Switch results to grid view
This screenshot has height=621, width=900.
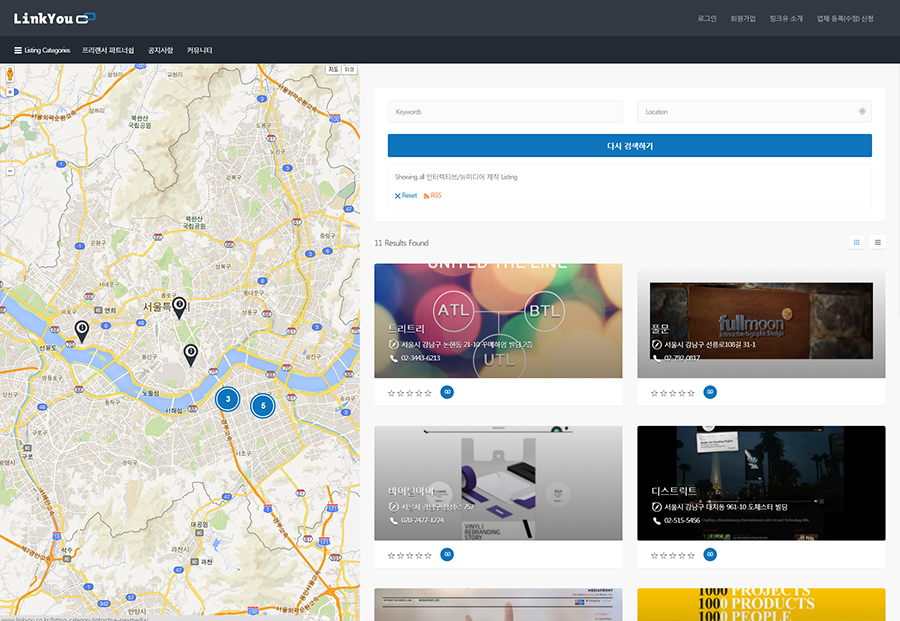(856, 242)
